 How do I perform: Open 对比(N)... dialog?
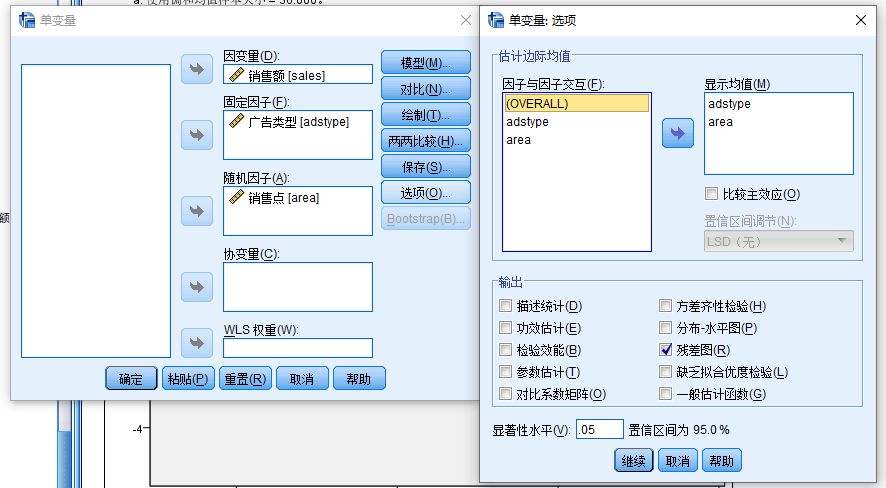coord(425,89)
